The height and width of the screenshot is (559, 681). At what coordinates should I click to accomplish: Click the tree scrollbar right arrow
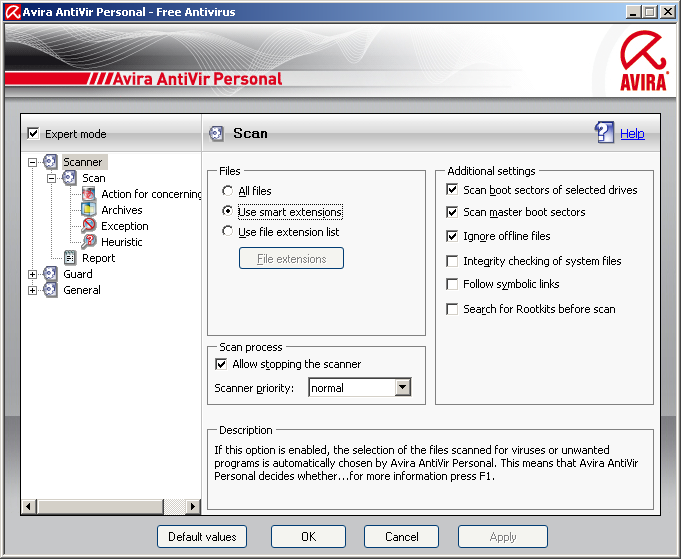click(x=192, y=506)
